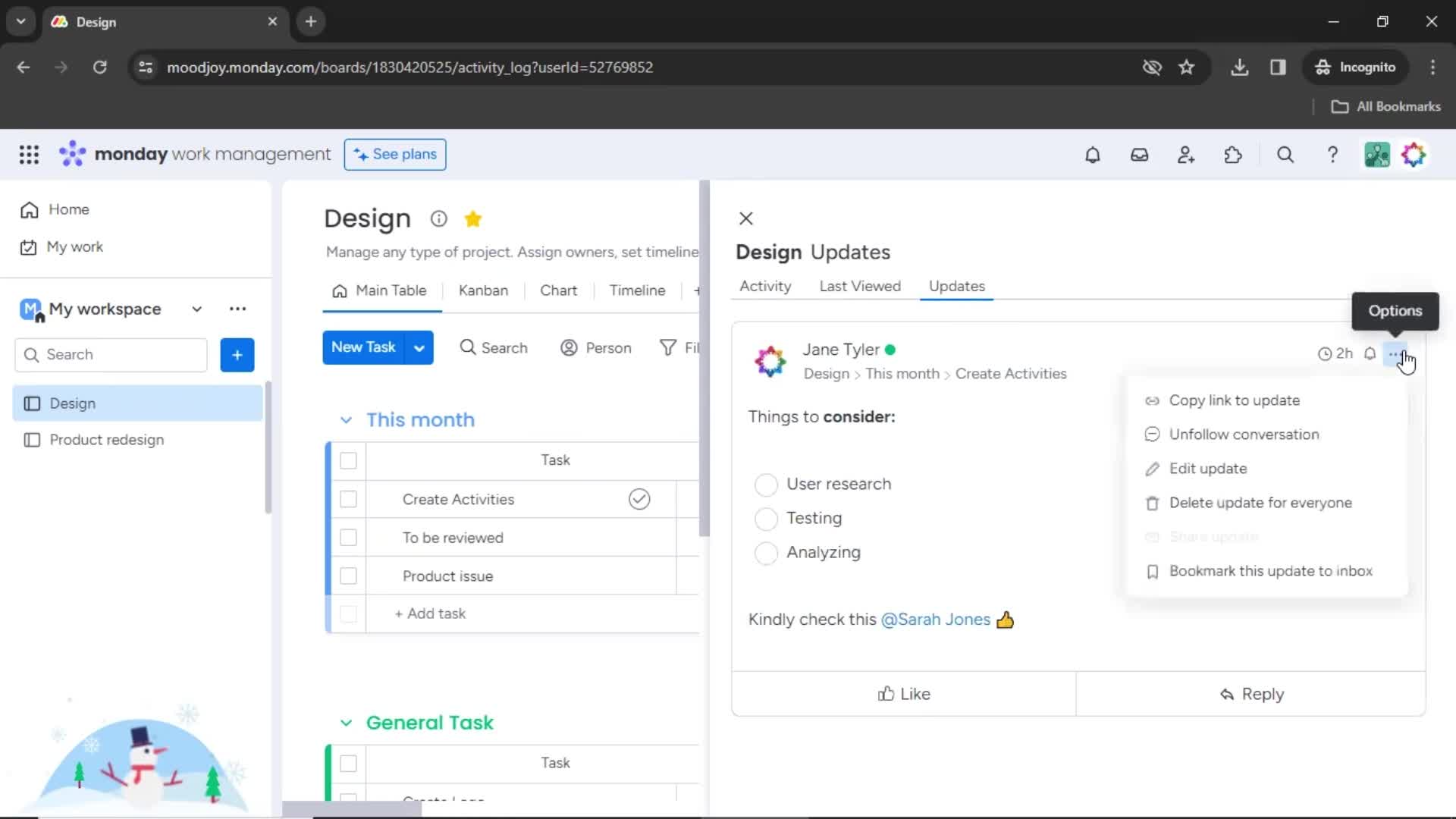
Task: Choose Copy link to update
Action: (x=1234, y=400)
